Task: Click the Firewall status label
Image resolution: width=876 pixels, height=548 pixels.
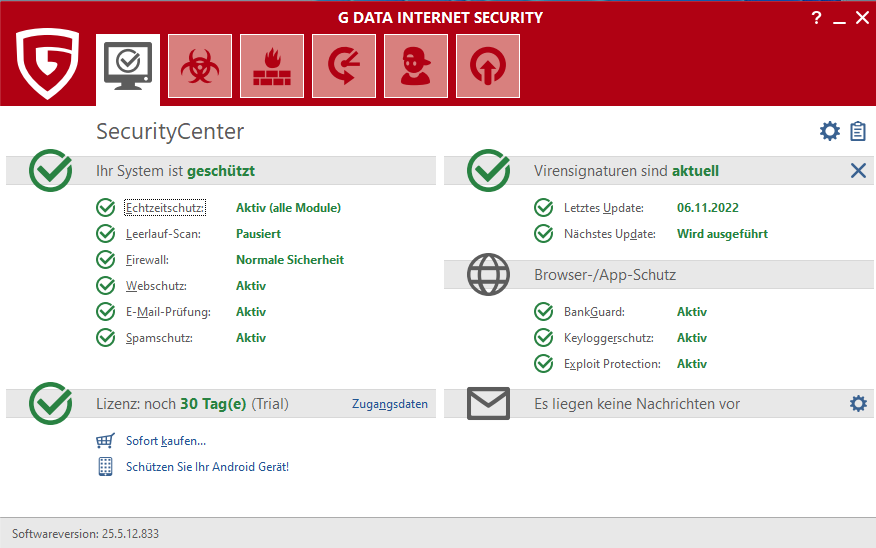Action: 147,260
